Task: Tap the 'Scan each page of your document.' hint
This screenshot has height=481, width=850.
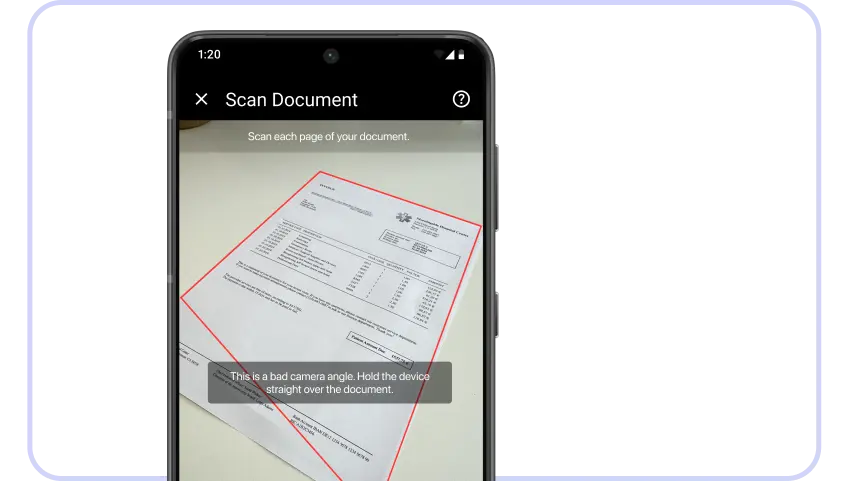Action: 329,137
